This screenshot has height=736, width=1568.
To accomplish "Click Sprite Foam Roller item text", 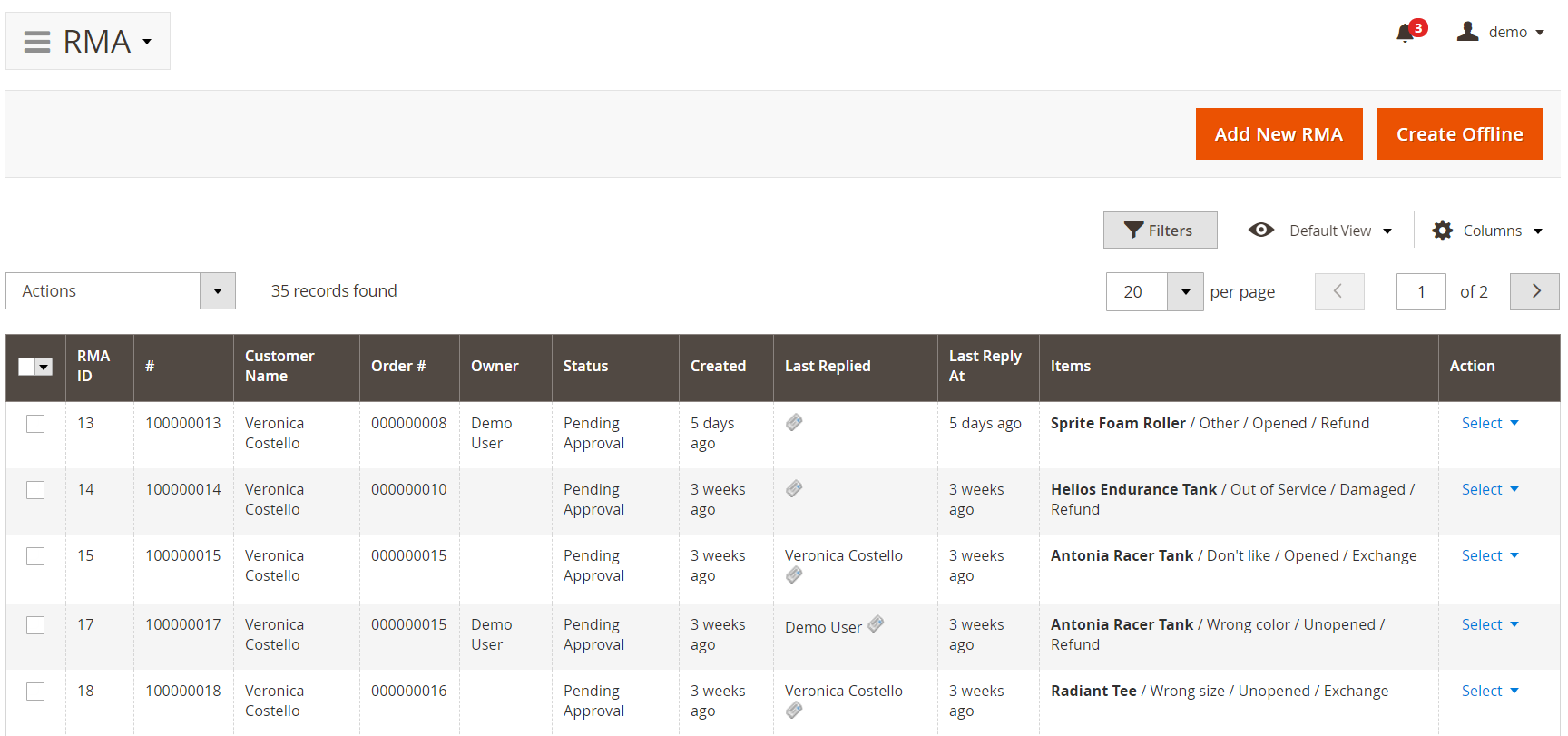I will [x=1118, y=423].
